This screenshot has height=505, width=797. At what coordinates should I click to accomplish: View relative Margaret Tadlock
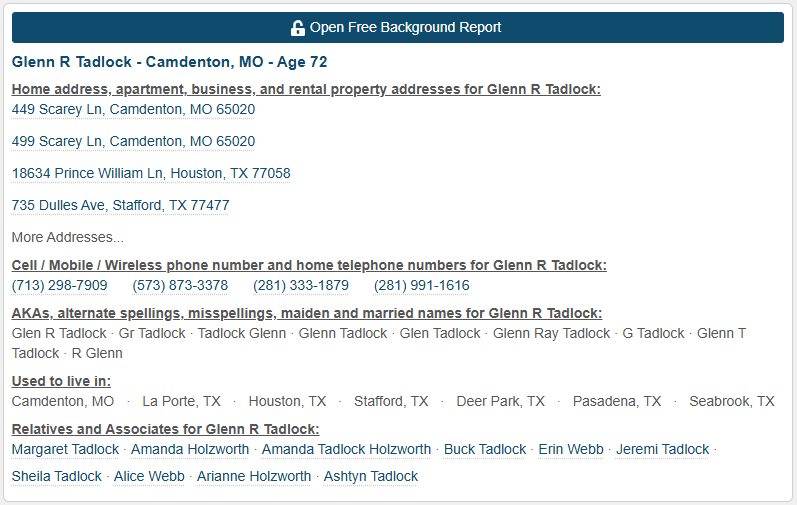pyautogui.click(x=65, y=450)
